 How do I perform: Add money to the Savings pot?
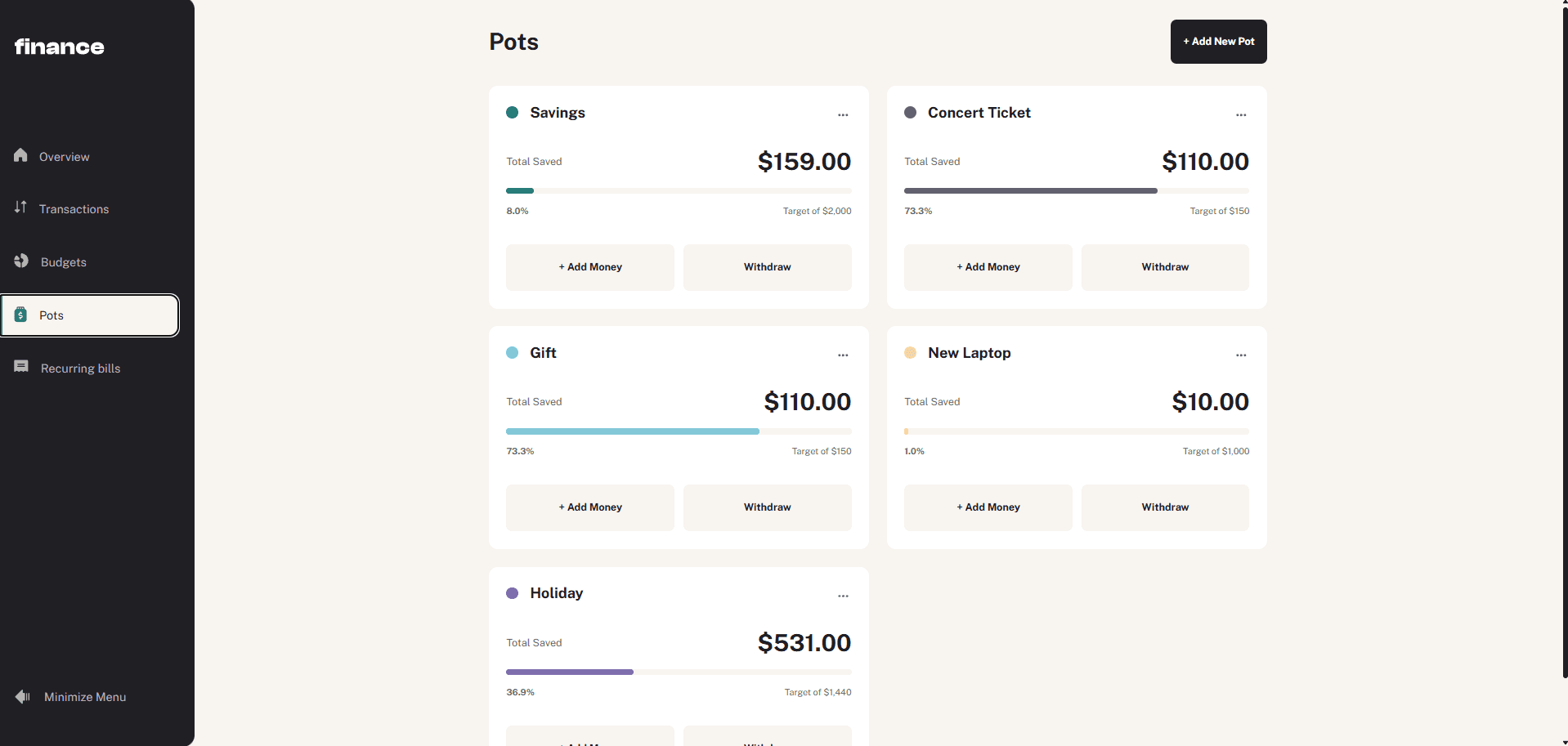[590, 267]
